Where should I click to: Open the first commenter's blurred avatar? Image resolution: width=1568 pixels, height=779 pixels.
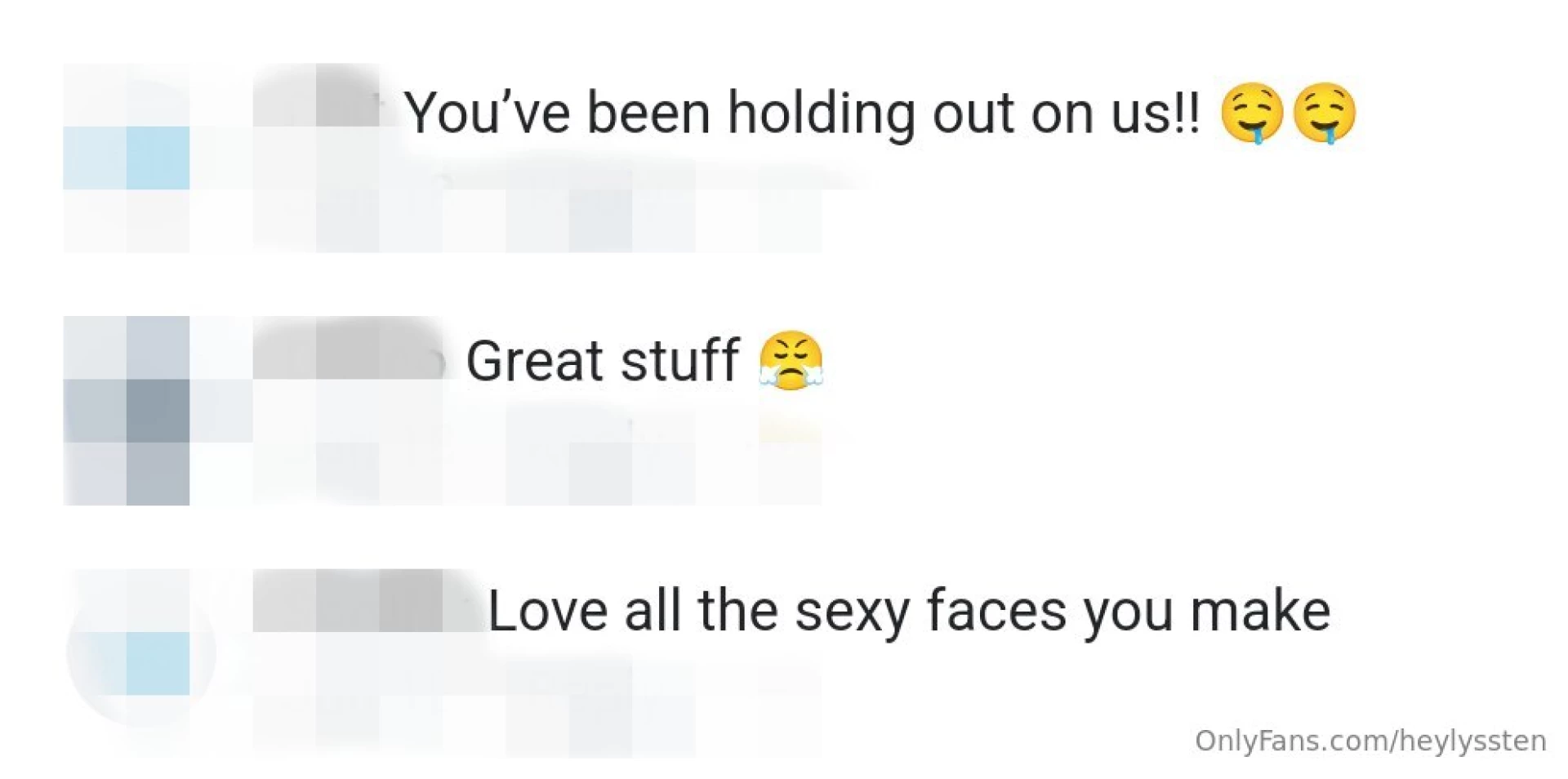tap(127, 158)
